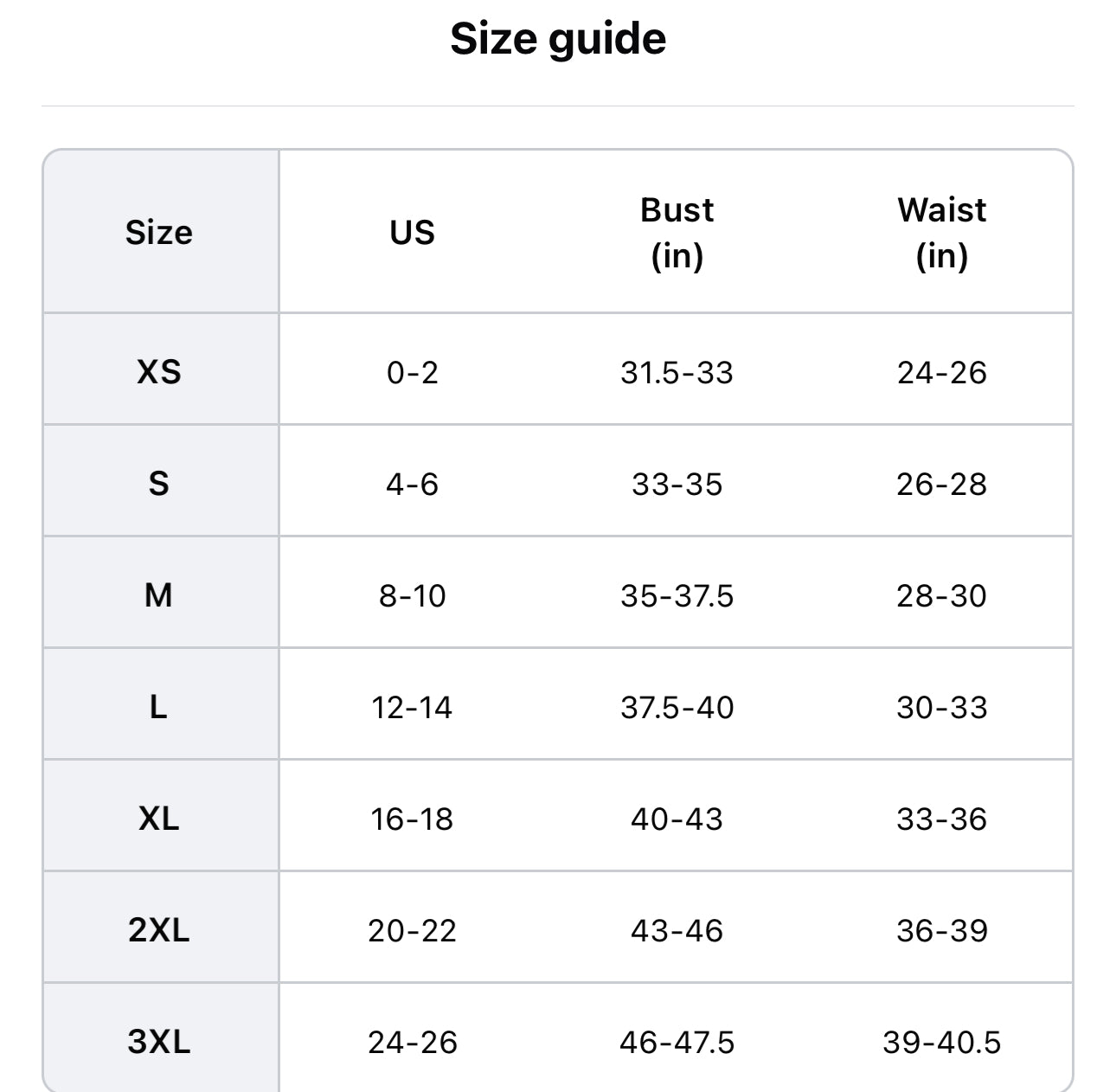Click the Waist (in) column header

(x=941, y=233)
